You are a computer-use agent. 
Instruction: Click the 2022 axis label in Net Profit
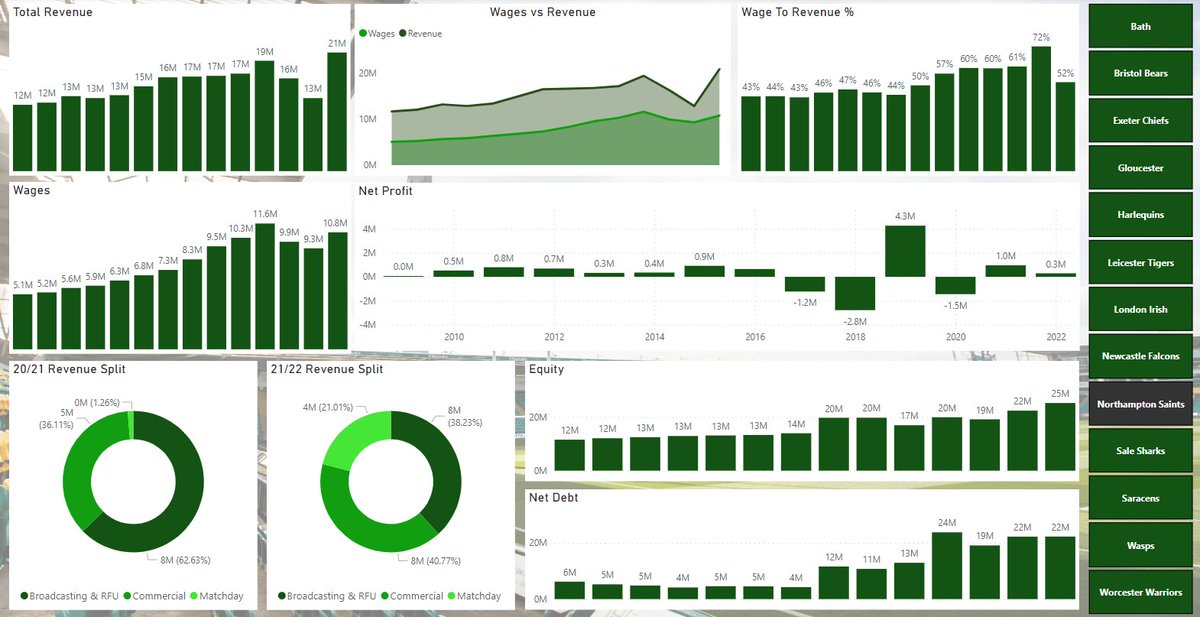(1056, 337)
